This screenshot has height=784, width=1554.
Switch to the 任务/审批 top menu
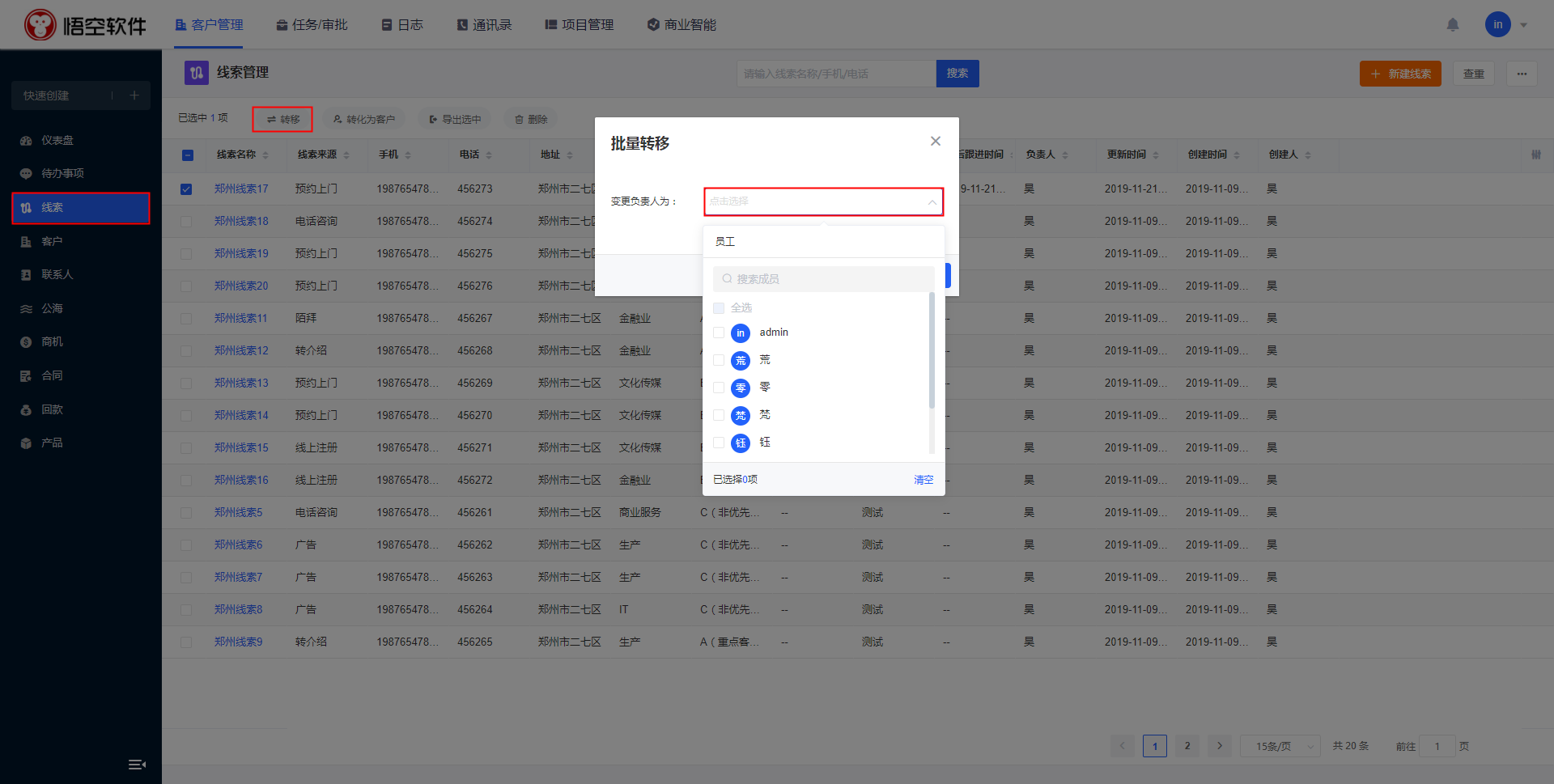tap(312, 25)
